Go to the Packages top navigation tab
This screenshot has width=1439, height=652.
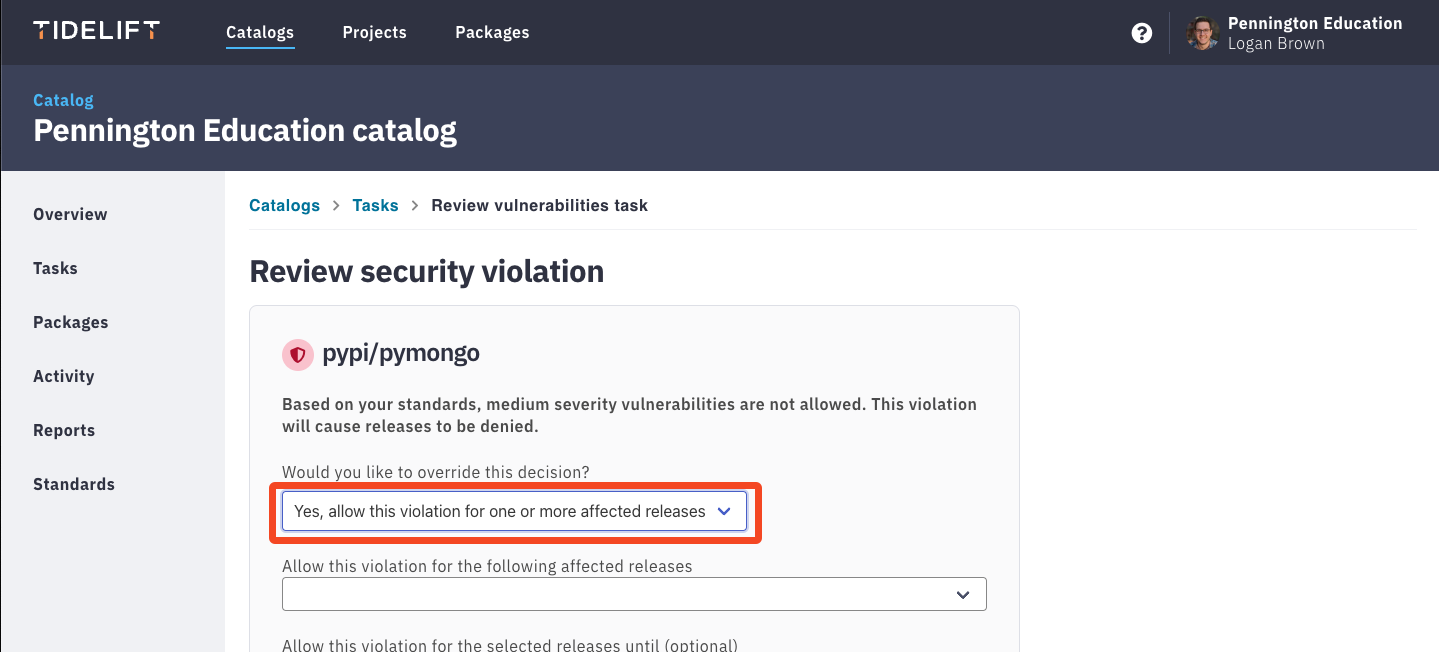point(492,32)
